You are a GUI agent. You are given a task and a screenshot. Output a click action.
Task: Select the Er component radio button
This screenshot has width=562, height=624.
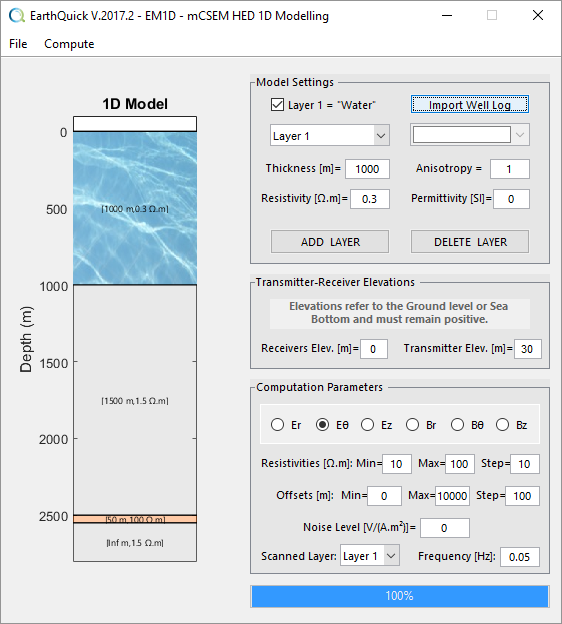point(277,425)
